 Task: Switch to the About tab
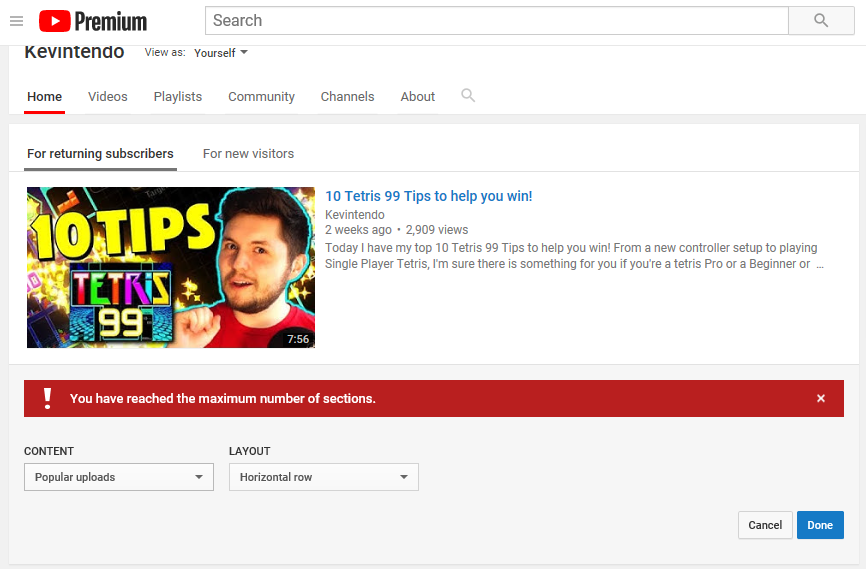click(x=418, y=97)
